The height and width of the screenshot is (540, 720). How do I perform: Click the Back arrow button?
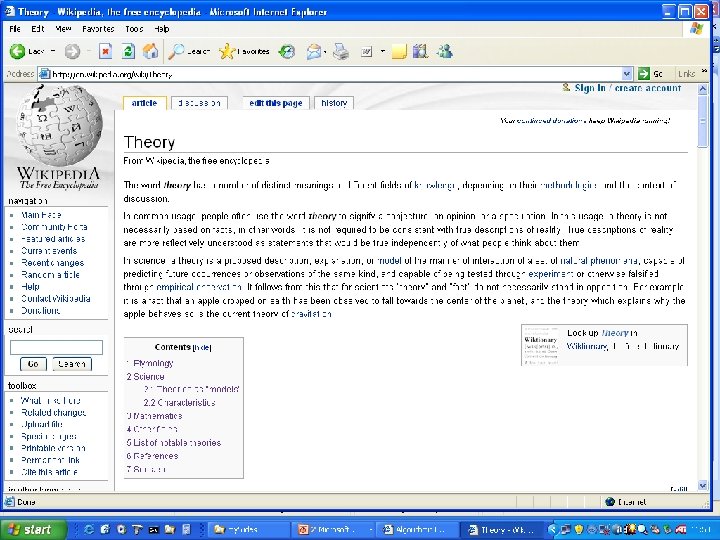(17, 51)
